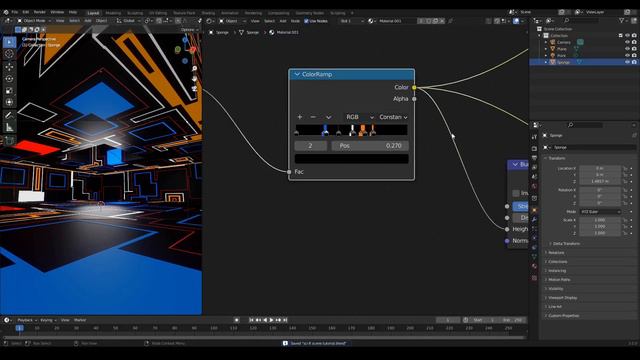Hide the Camera object in outliner

(x=627, y=42)
